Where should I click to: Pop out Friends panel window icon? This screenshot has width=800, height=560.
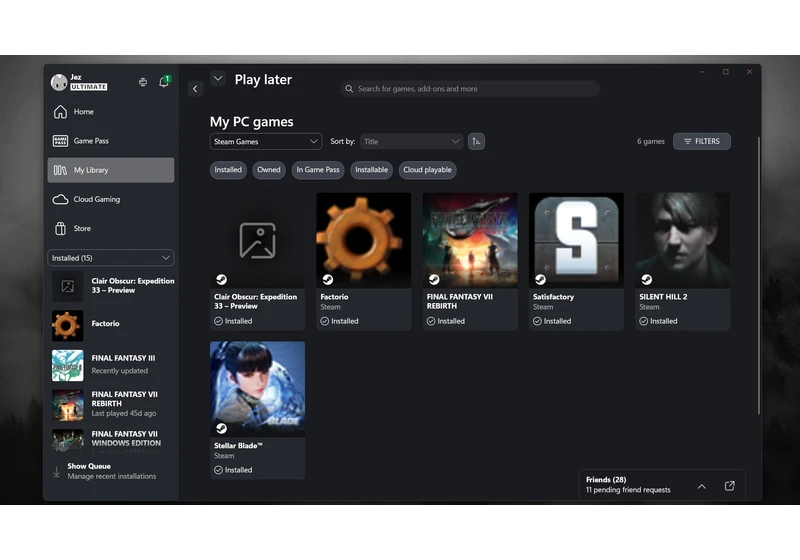(730, 486)
